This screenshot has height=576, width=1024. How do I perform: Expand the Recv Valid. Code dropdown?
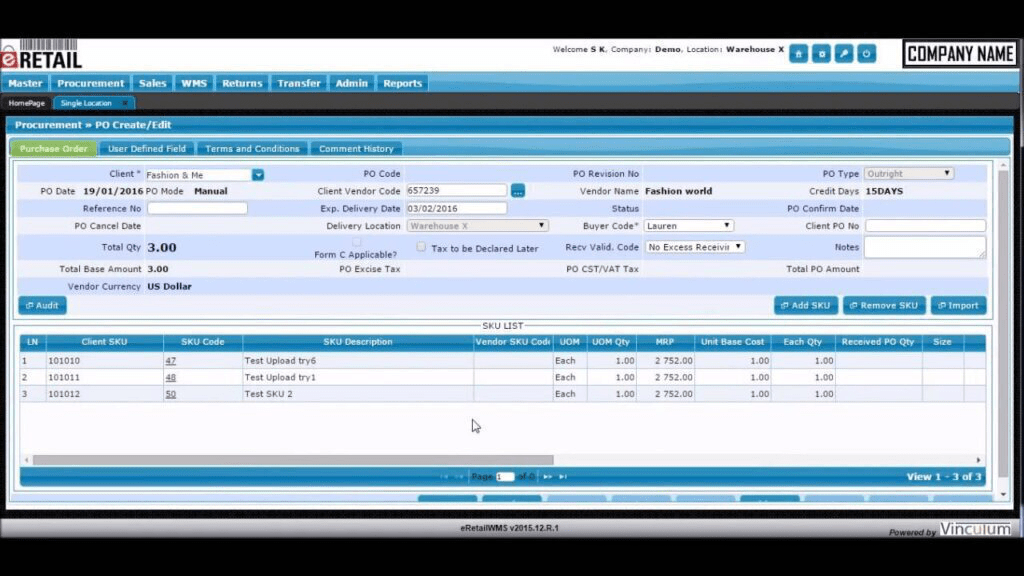click(694, 247)
